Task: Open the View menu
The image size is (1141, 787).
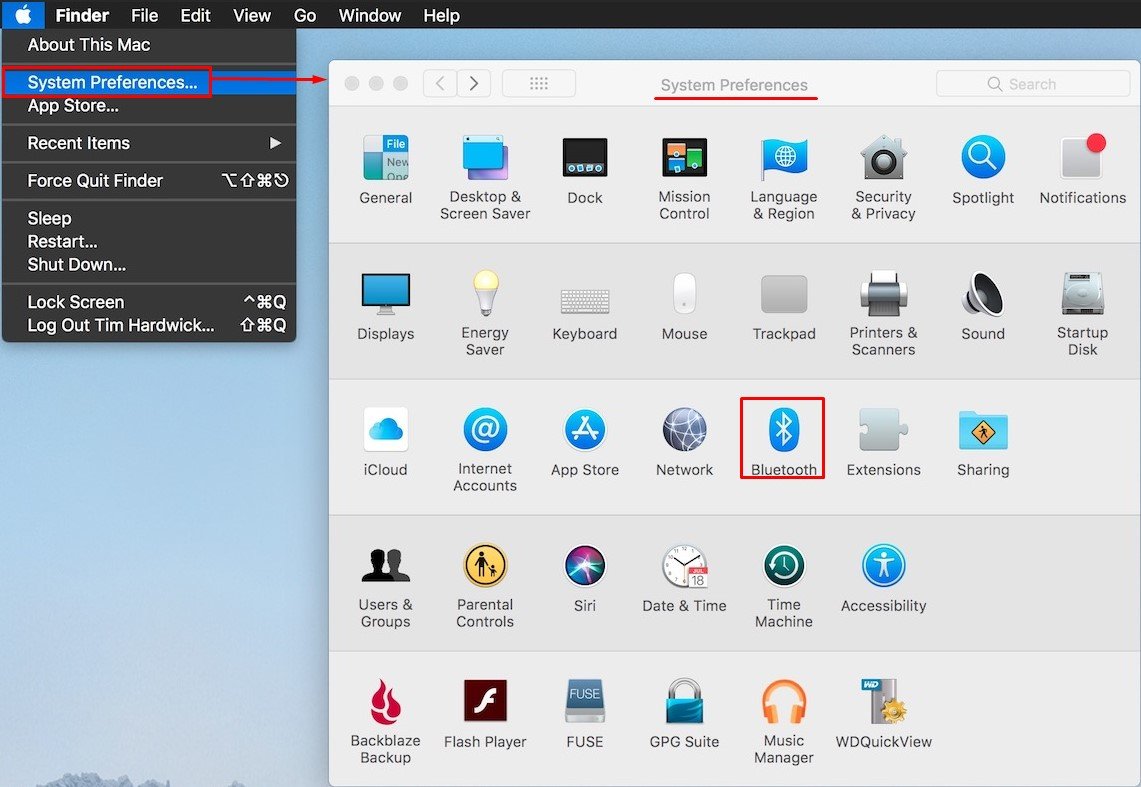Action: pyautogui.click(x=252, y=15)
